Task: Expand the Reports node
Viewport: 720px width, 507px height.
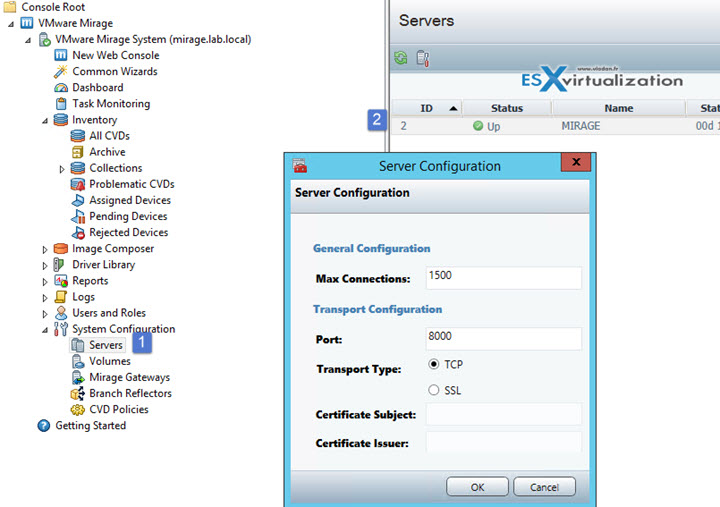Action: [x=45, y=282]
